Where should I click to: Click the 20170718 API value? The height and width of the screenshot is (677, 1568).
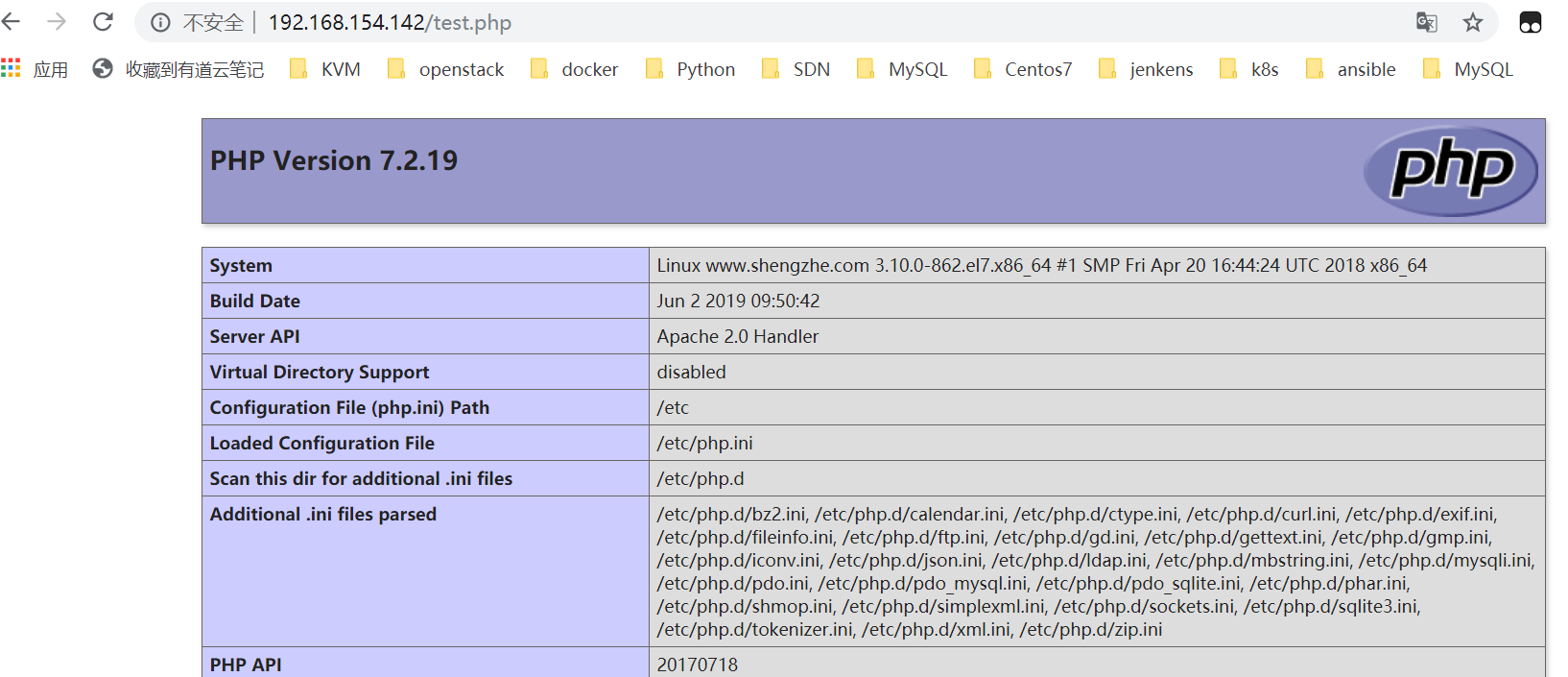coord(698,665)
